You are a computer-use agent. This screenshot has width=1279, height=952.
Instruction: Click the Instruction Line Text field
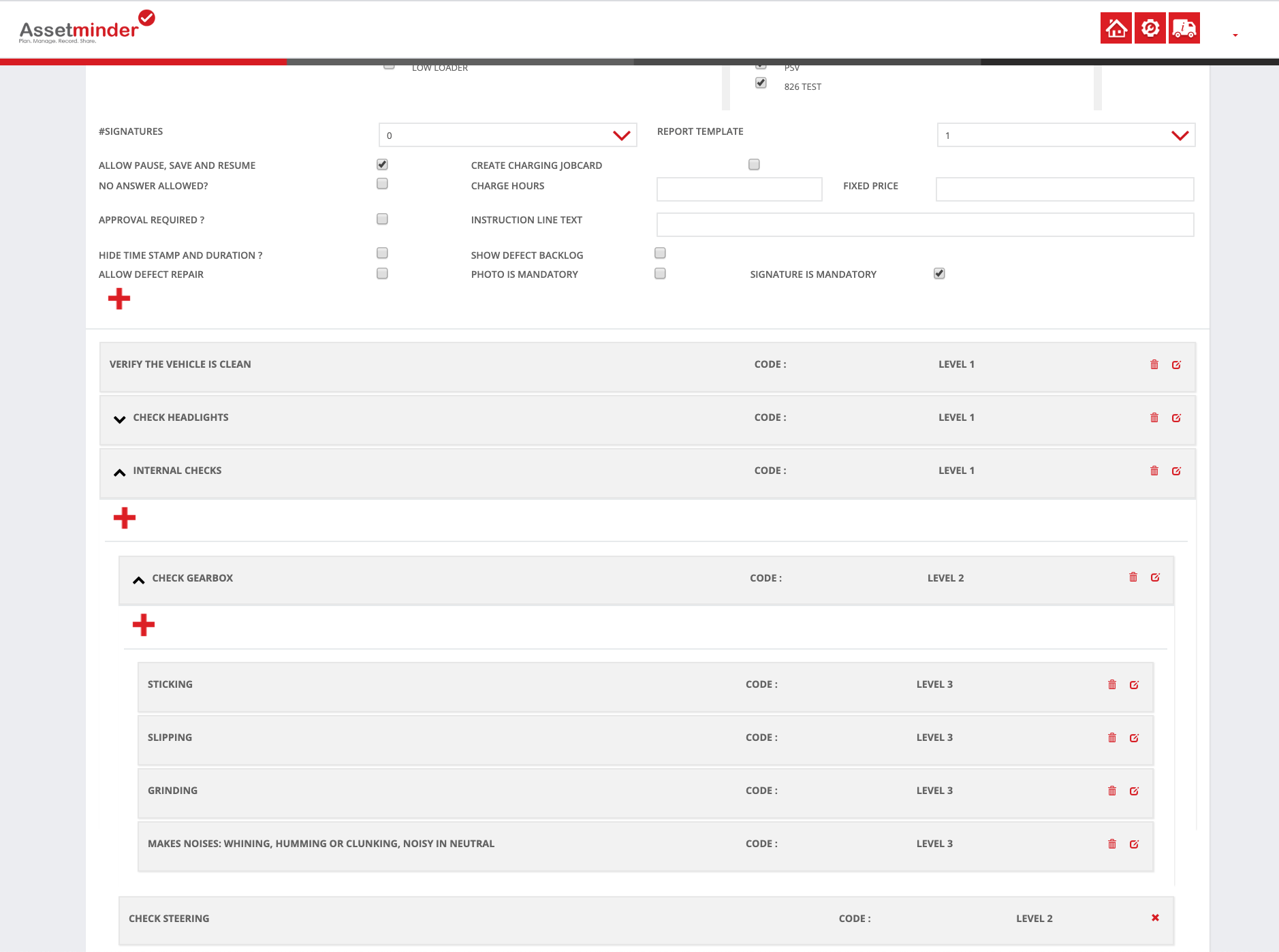tap(925, 225)
